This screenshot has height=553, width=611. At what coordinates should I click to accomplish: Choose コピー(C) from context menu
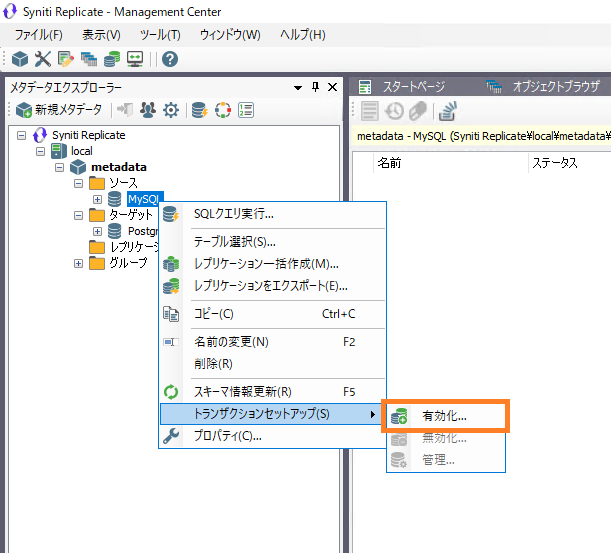[273, 314]
